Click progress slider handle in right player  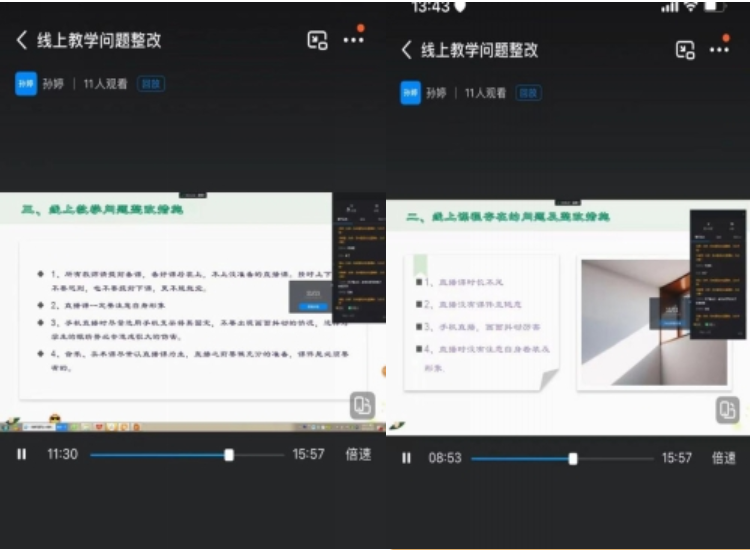coord(573,459)
